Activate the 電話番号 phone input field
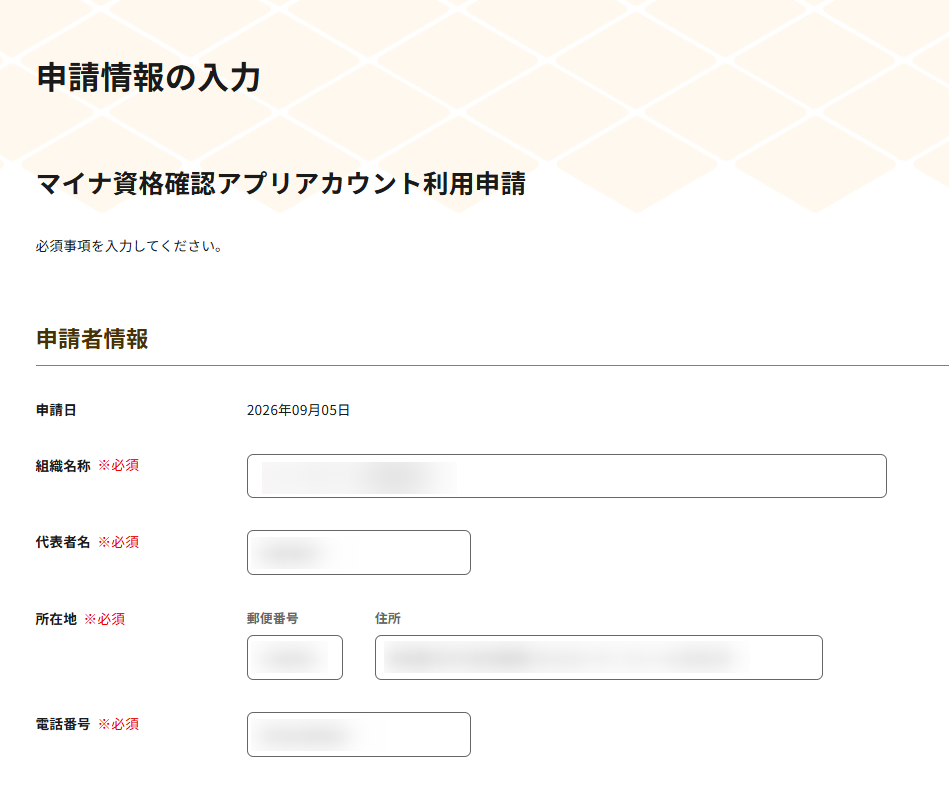The width and height of the screenshot is (949, 795). coord(359,734)
